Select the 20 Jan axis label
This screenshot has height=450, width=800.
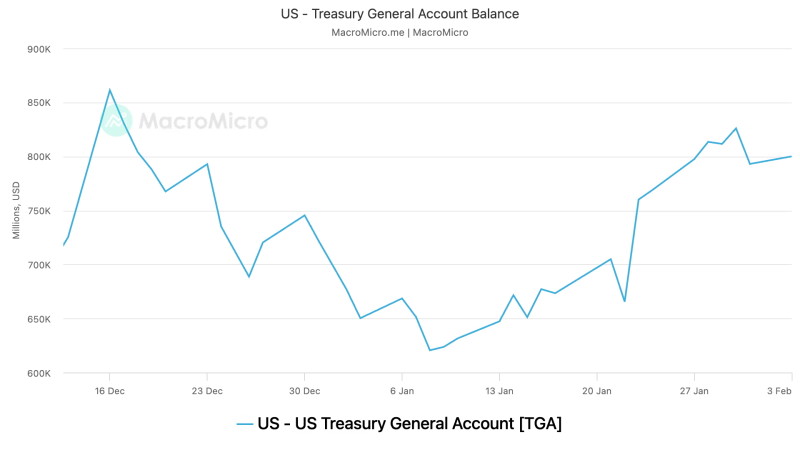coord(596,391)
